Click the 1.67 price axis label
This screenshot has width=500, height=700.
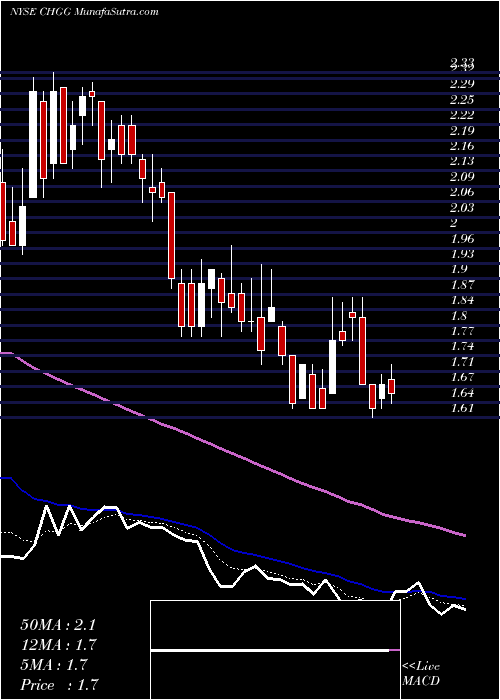click(462, 378)
